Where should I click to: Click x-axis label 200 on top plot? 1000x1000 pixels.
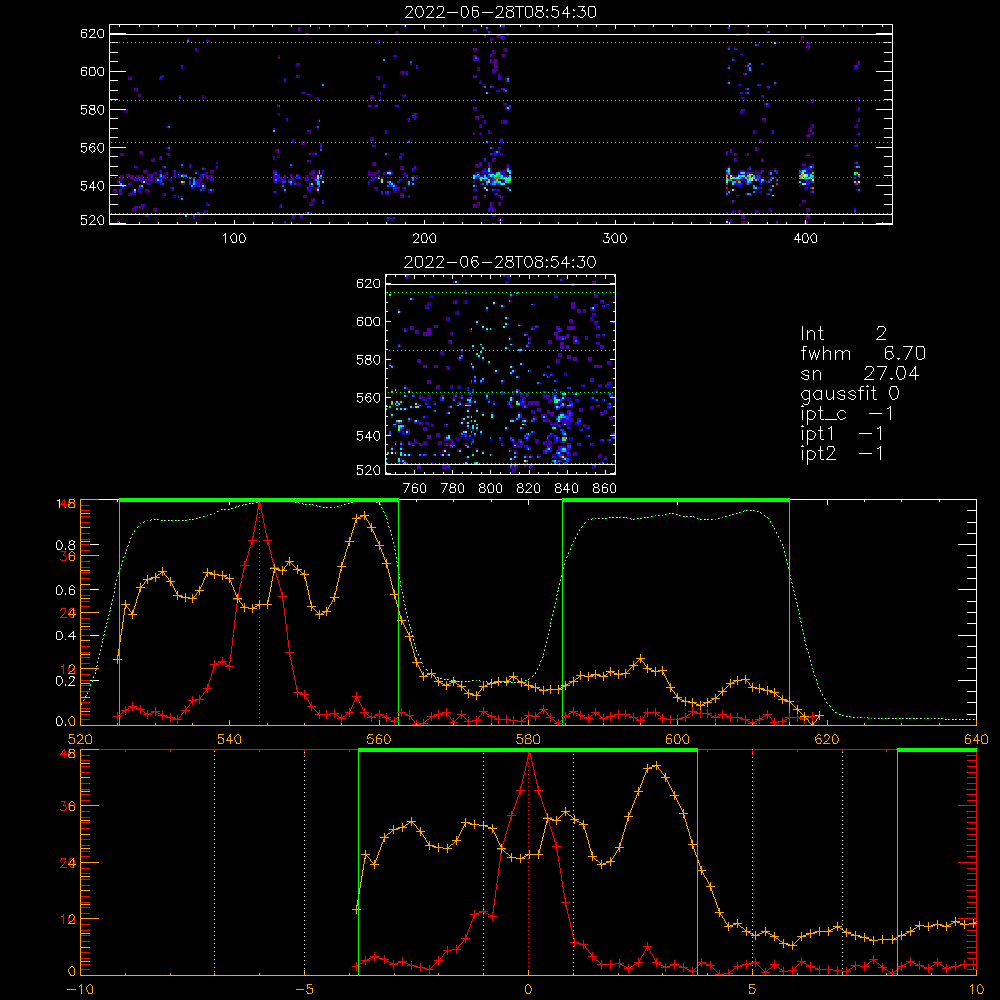coord(424,239)
